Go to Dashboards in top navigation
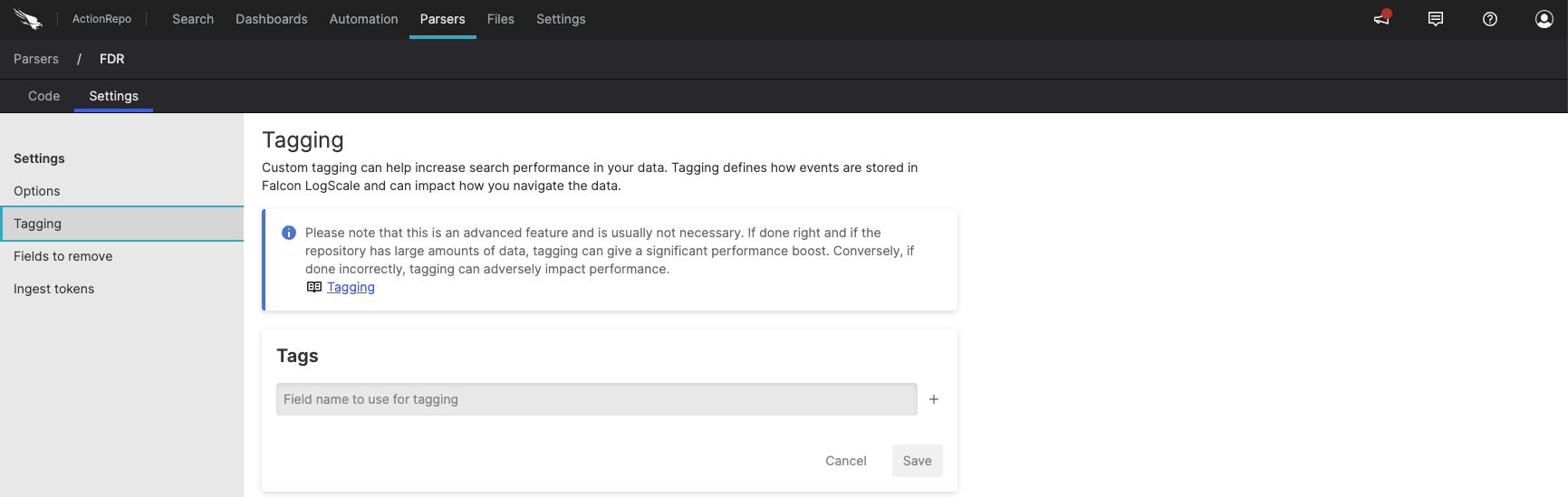1568x497 pixels. click(271, 19)
